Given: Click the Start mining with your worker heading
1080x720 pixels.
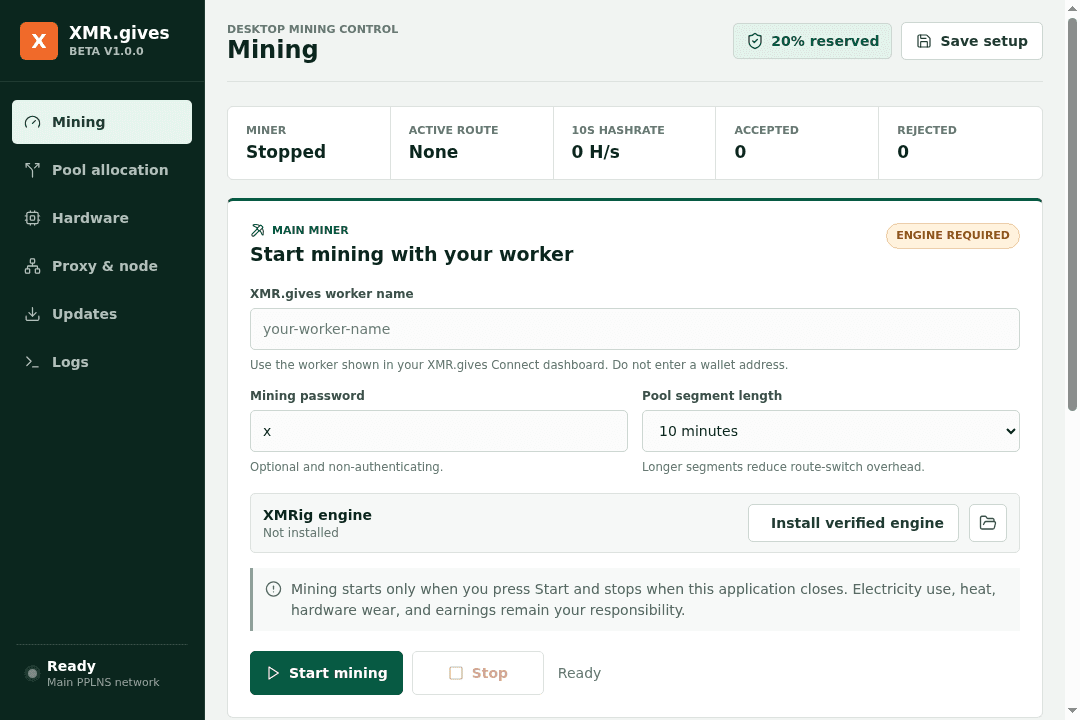Looking at the screenshot, I should pyautogui.click(x=411, y=254).
